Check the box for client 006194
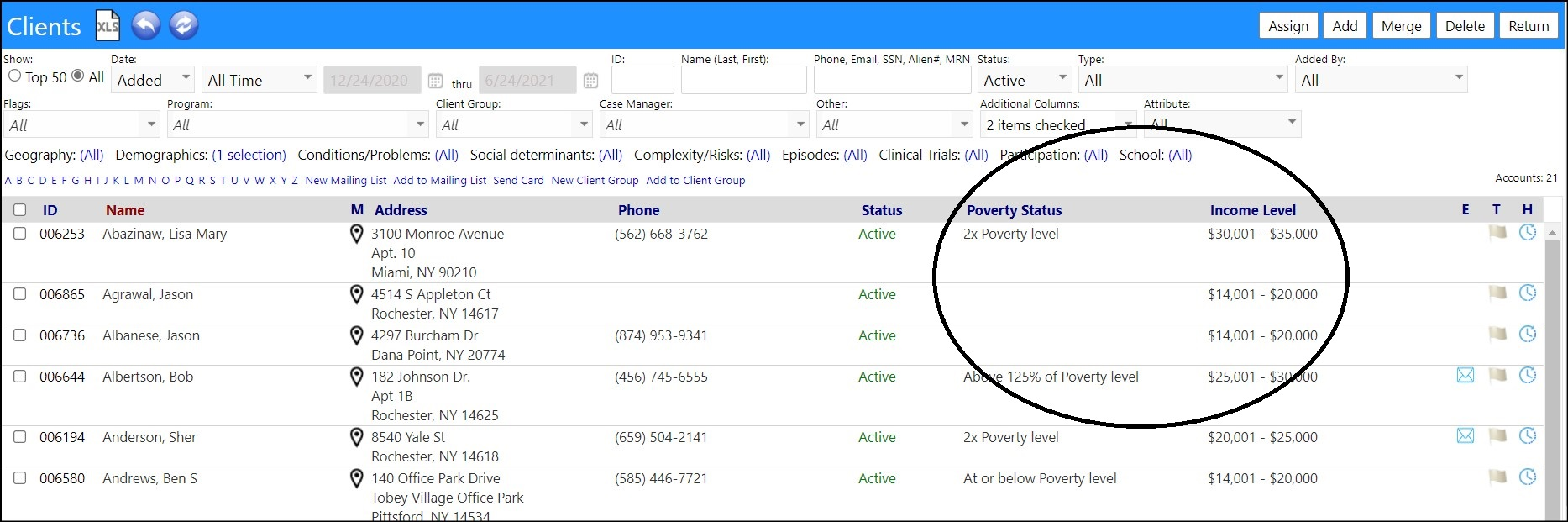Viewport: 1568px width, 522px height. coord(20,437)
